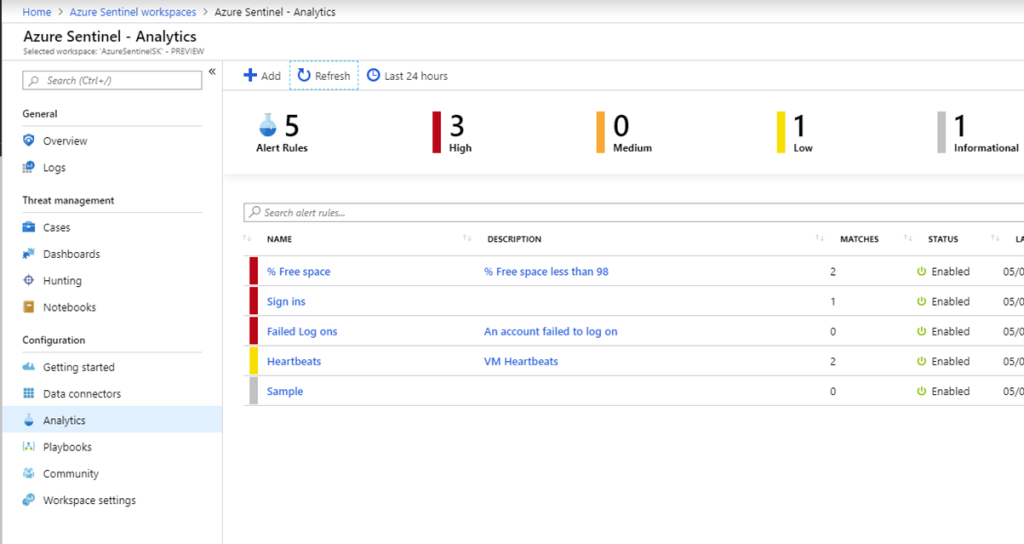Open the Sign ins rule
The width and height of the screenshot is (1024, 544).
pyautogui.click(x=286, y=301)
